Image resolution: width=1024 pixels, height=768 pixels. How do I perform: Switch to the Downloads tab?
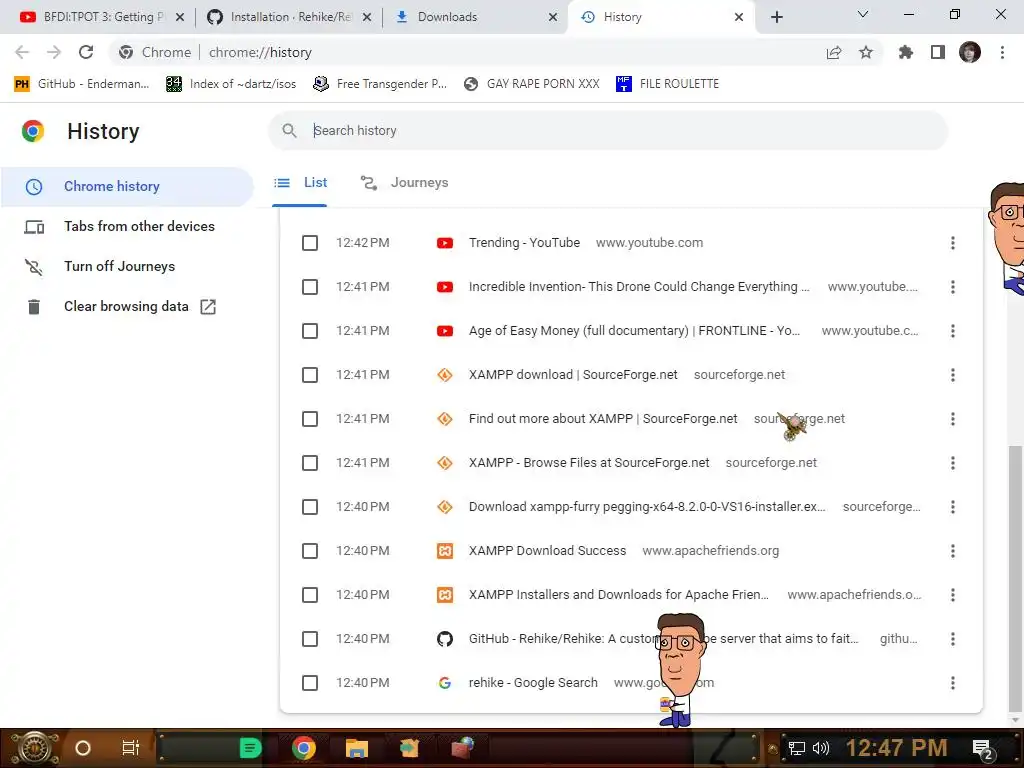coord(477,17)
